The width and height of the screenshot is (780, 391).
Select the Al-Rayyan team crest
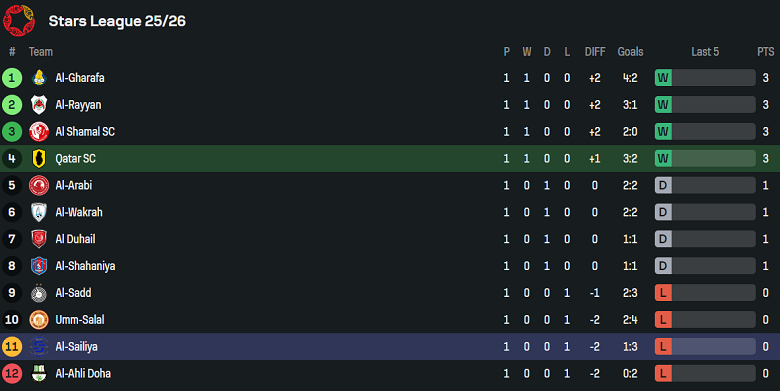[x=39, y=104]
